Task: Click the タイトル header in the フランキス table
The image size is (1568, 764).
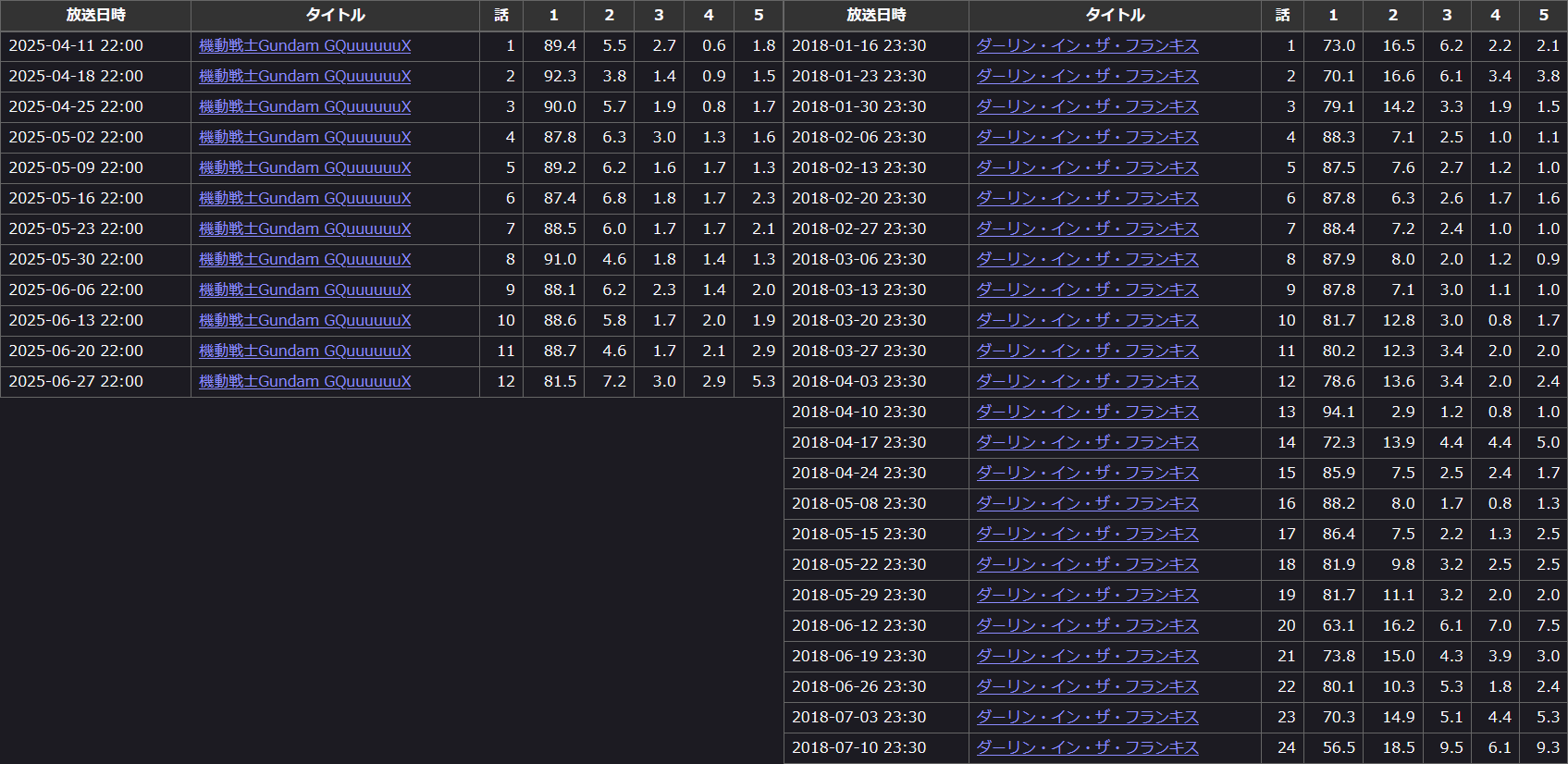Action: pos(1115,15)
